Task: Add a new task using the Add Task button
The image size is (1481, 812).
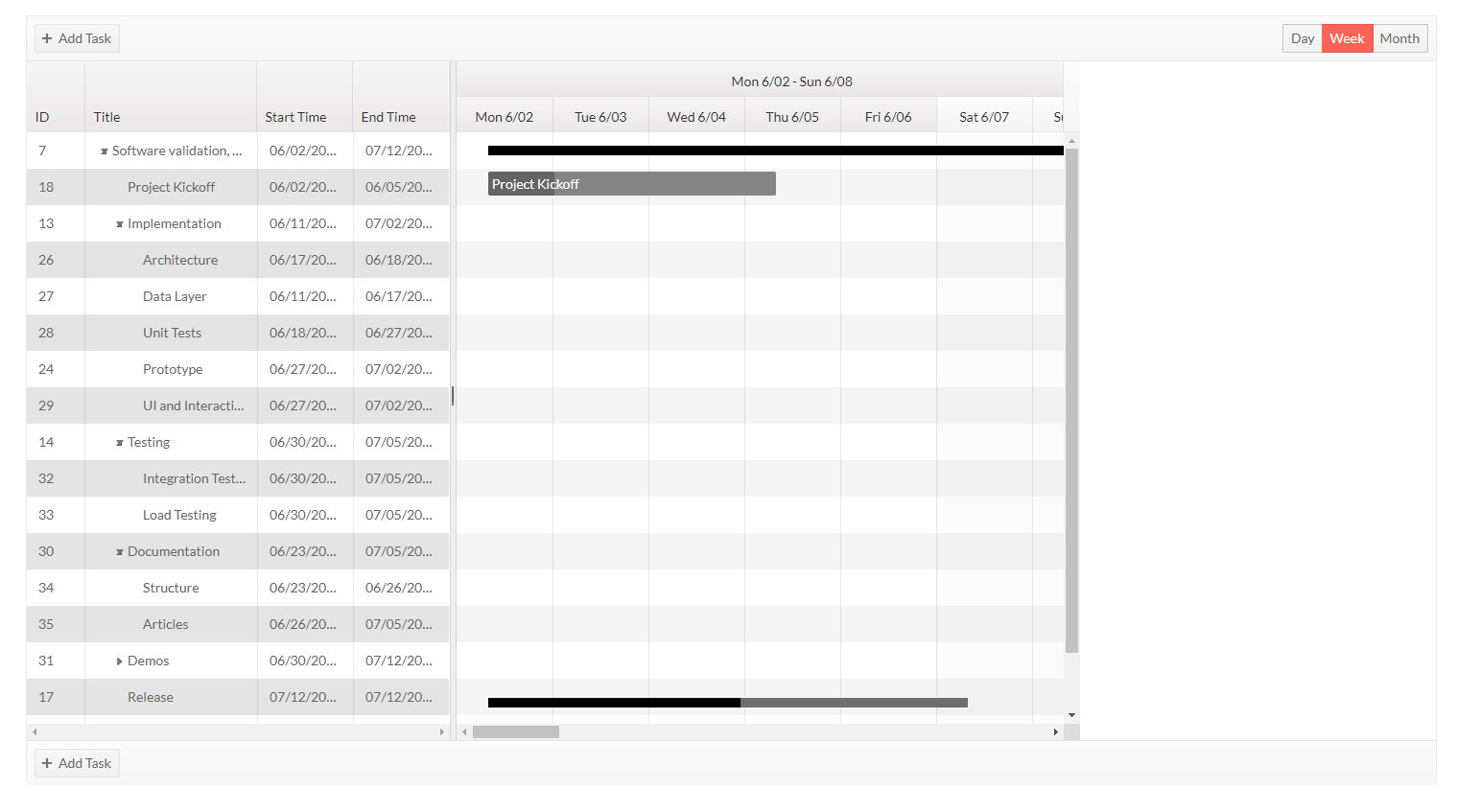Action: [x=76, y=38]
